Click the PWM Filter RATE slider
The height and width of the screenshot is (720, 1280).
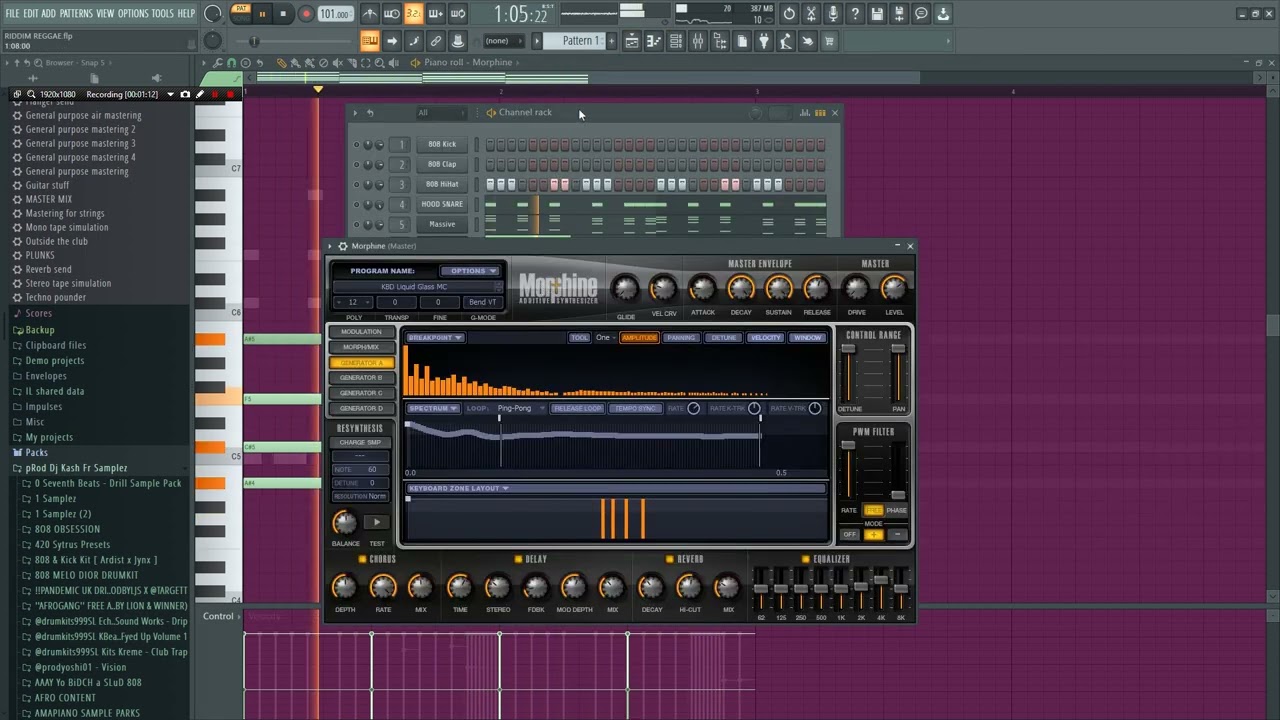[848, 470]
